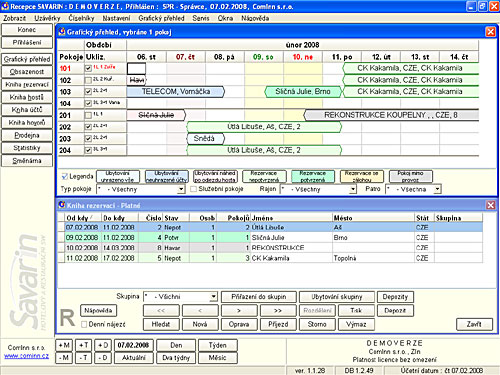Enable the Služební pokoje checkbox
Screen dimensions: 500x375
pyautogui.click(x=193, y=189)
